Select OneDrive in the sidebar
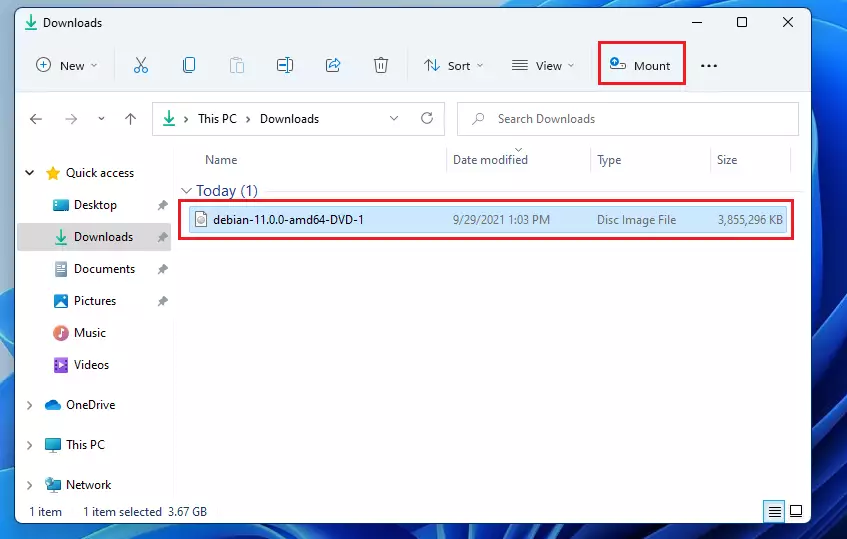 (x=90, y=405)
